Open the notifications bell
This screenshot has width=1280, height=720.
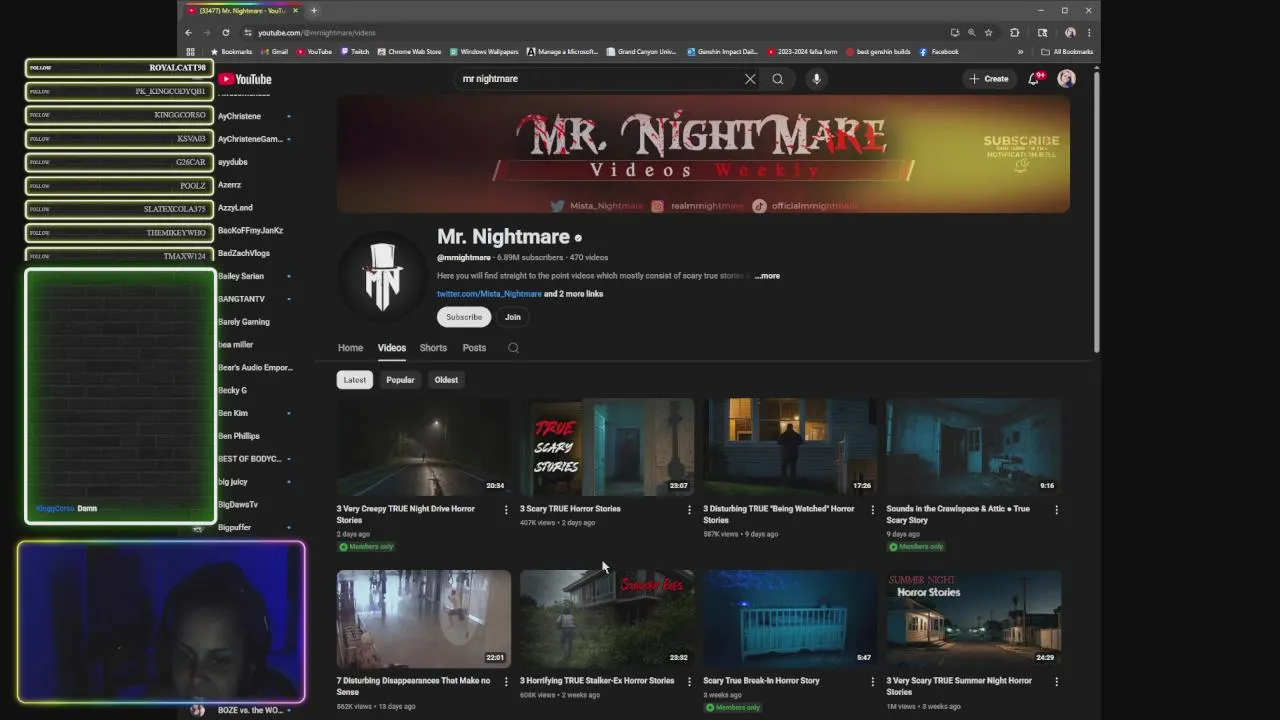(1034, 79)
